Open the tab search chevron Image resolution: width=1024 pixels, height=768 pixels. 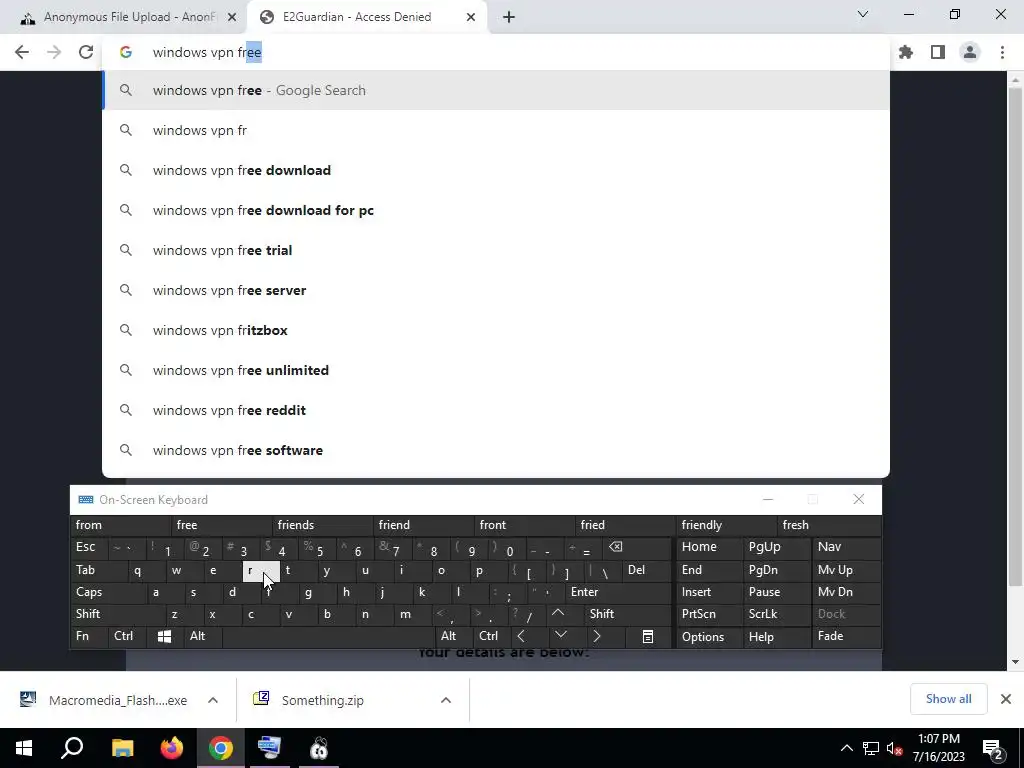pyautogui.click(x=863, y=14)
